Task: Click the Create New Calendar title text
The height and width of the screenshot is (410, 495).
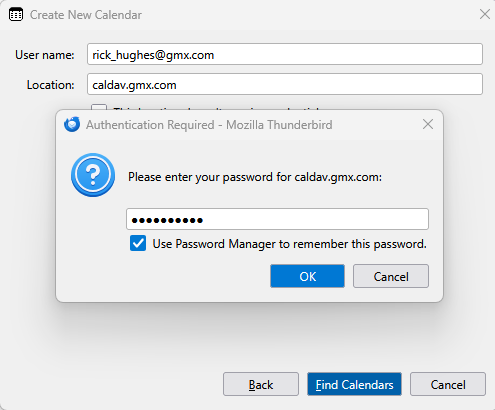Action: (x=86, y=15)
